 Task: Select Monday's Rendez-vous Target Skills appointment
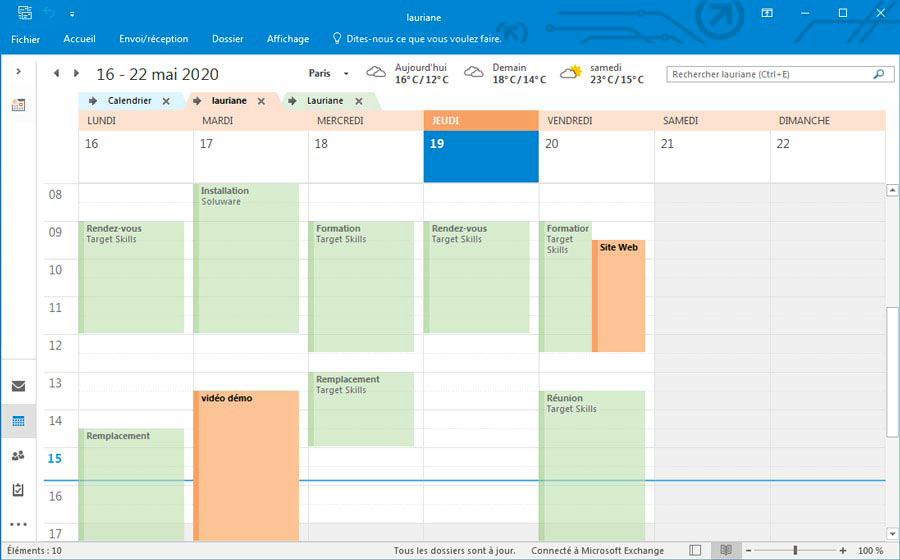(131, 277)
